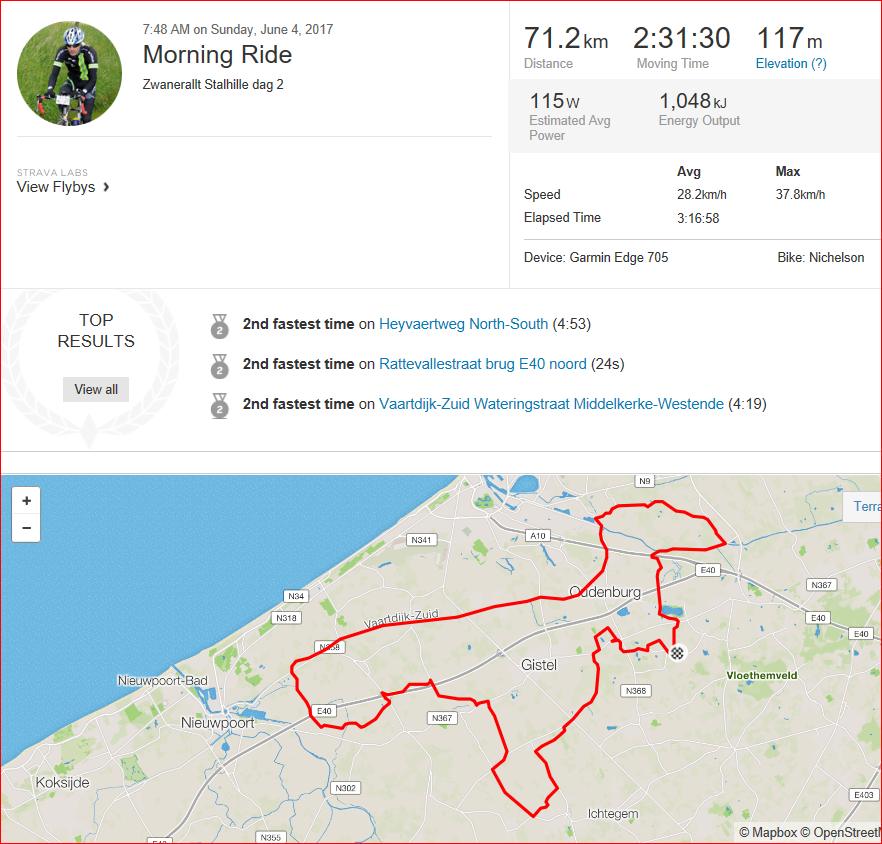Click the View all top results button
Image resolution: width=882 pixels, height=844 pixels.
[x=96, y=389]
